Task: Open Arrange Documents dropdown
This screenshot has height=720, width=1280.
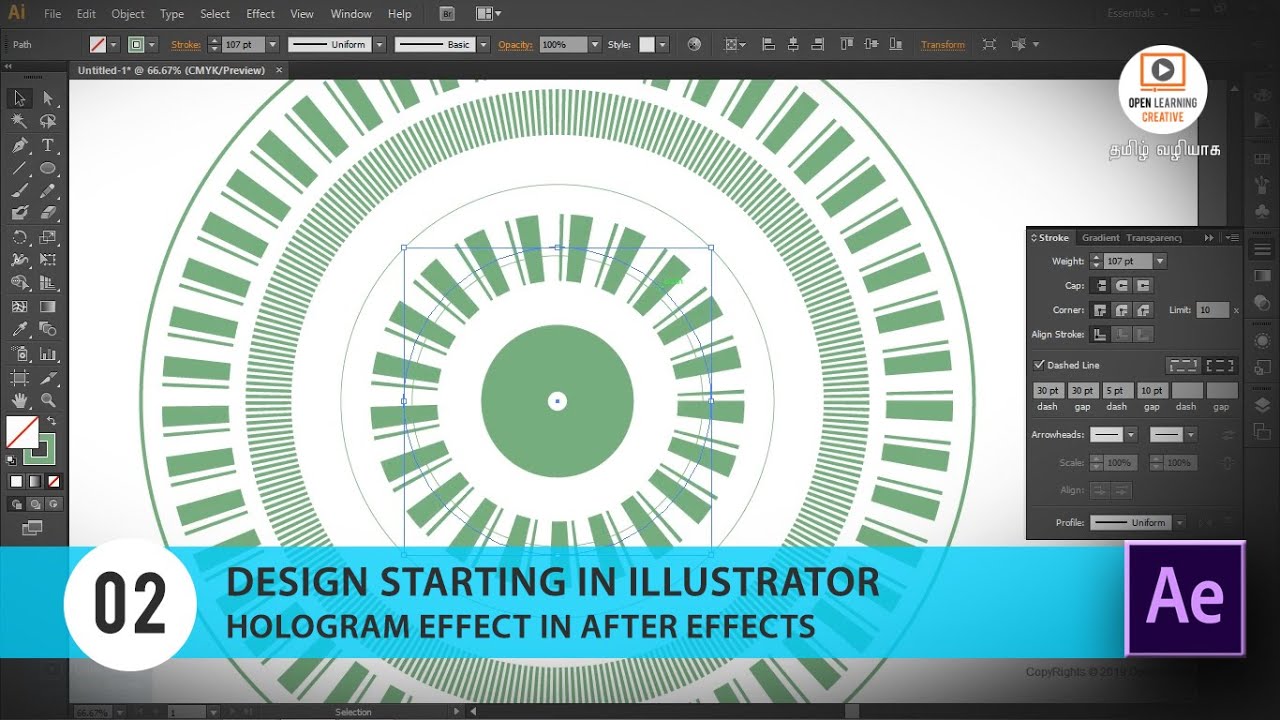Action: click(x=489, y=14)
